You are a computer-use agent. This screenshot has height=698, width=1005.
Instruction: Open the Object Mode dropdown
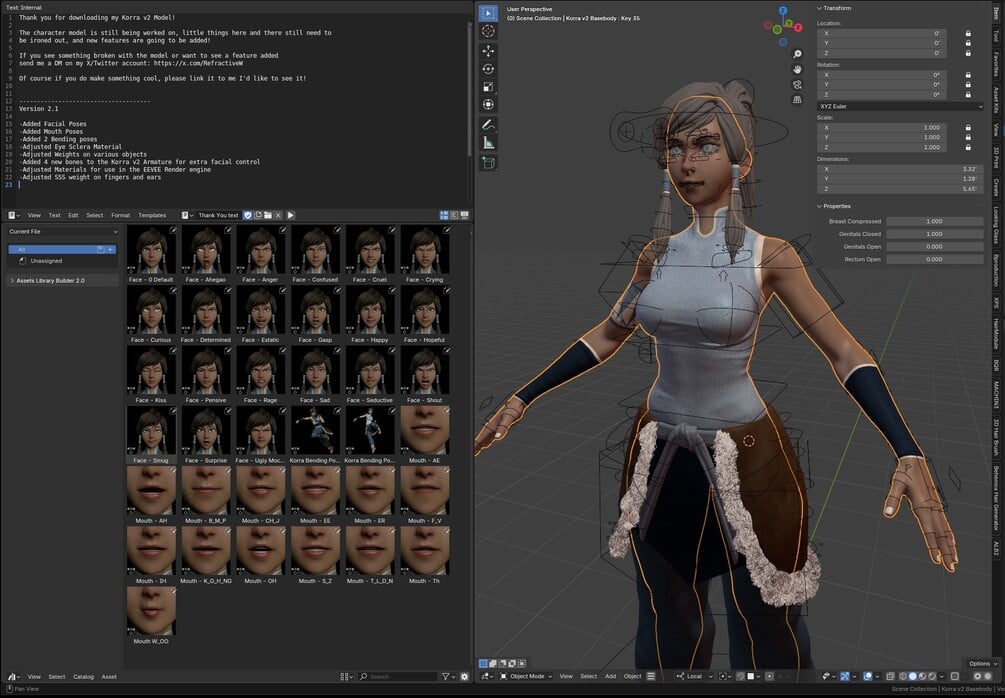coord(526,676)
